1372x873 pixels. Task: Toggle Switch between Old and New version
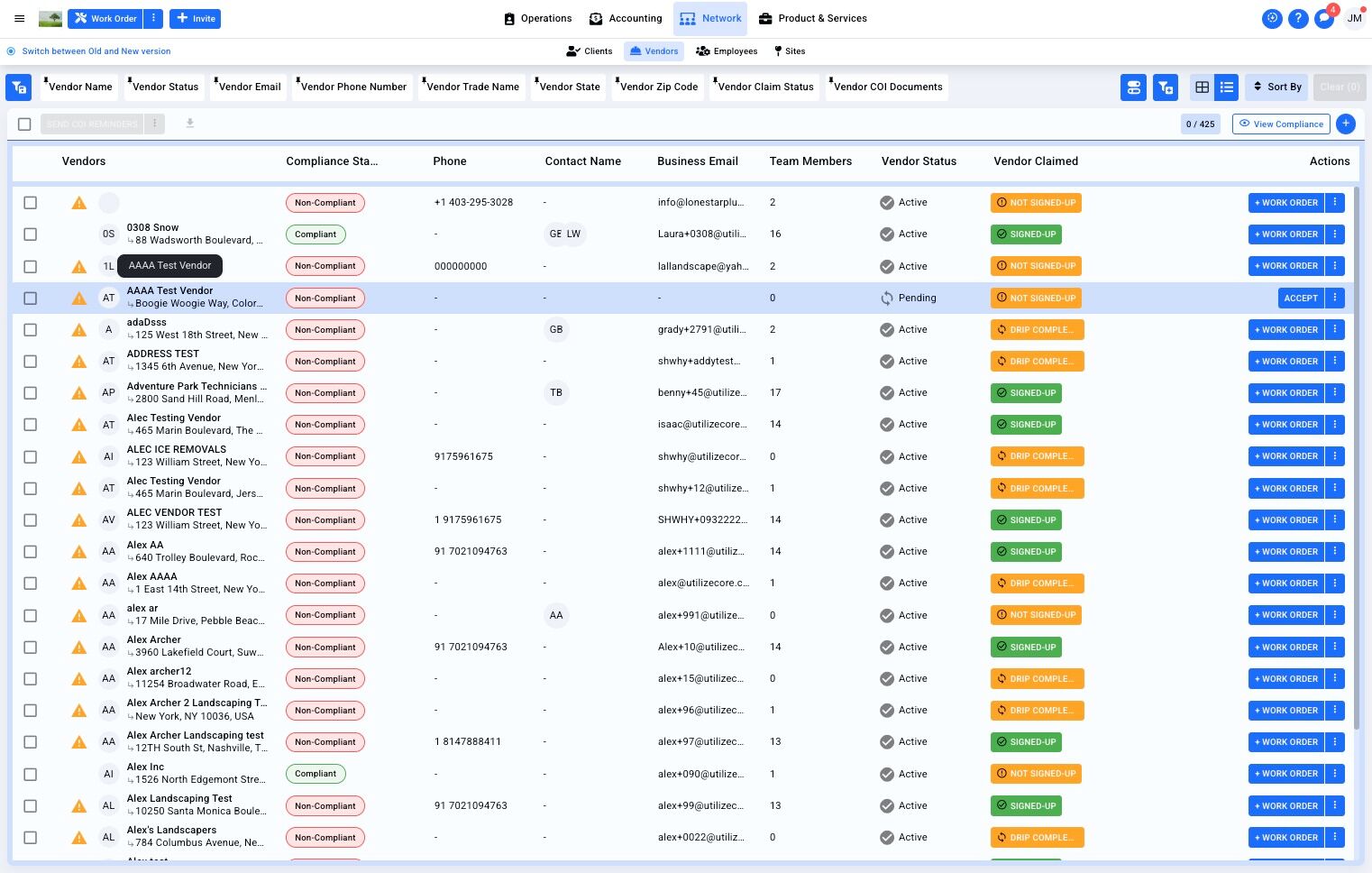click(x=12, y=51)
